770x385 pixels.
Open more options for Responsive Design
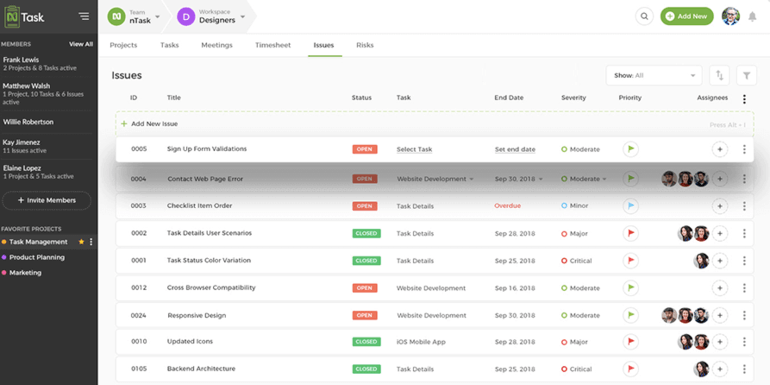(744, 315)
